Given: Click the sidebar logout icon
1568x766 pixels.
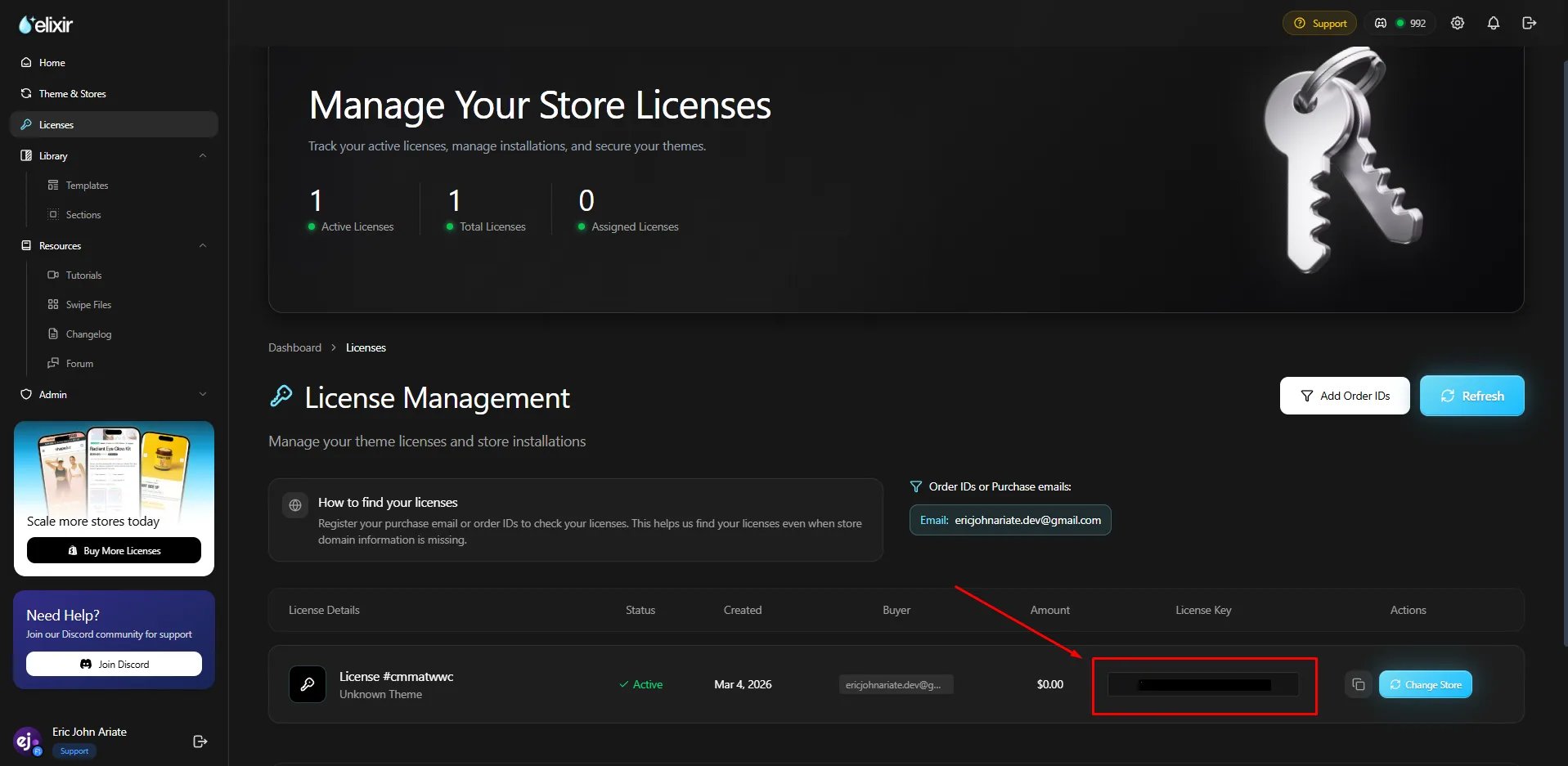Looking at the screenshot, I should pos(200,741).
